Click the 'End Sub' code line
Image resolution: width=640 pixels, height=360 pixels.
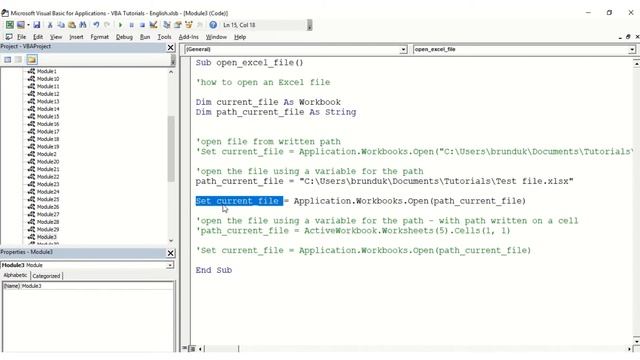point(213,270)
